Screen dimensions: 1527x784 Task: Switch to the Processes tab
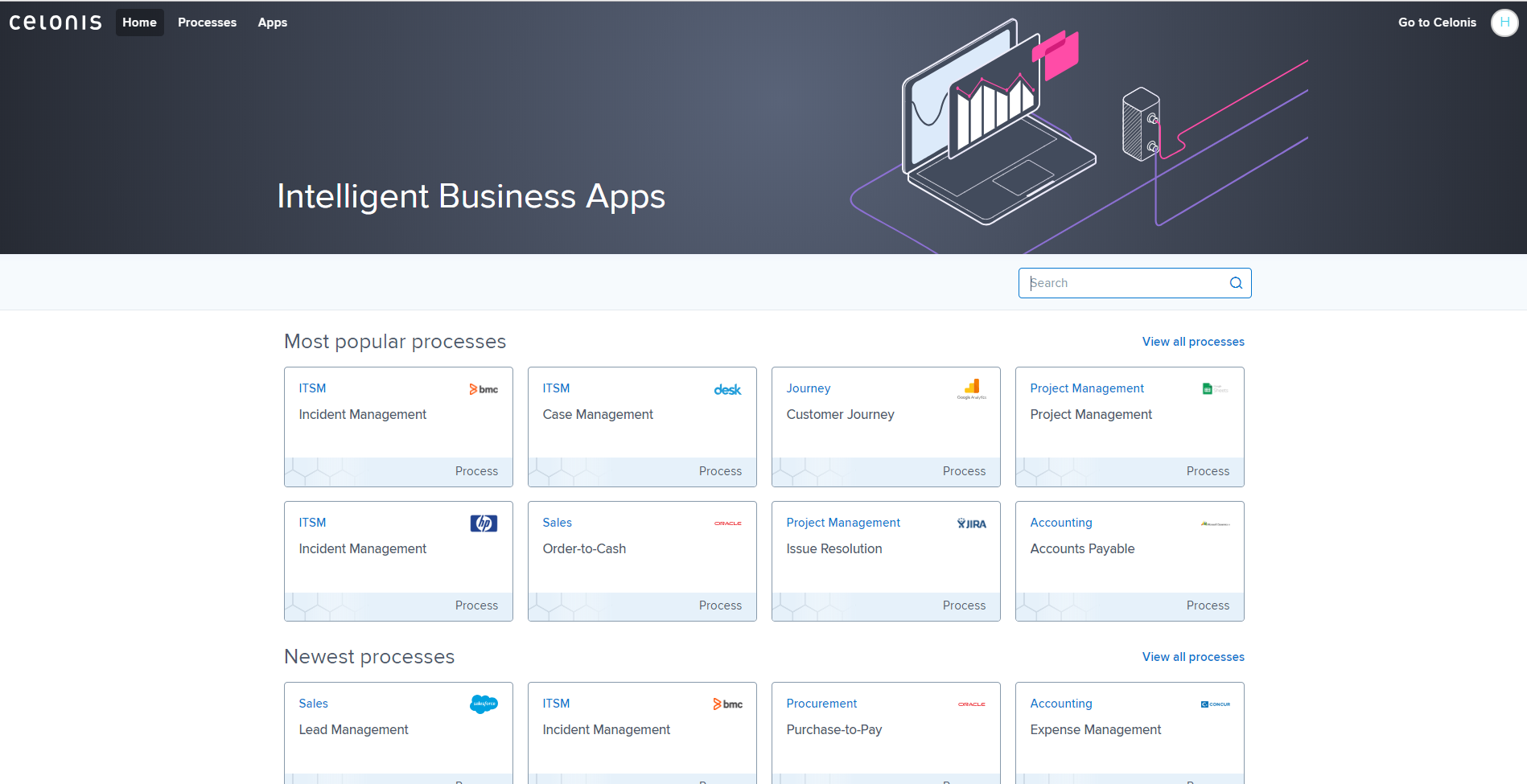(x=207, y=23)
